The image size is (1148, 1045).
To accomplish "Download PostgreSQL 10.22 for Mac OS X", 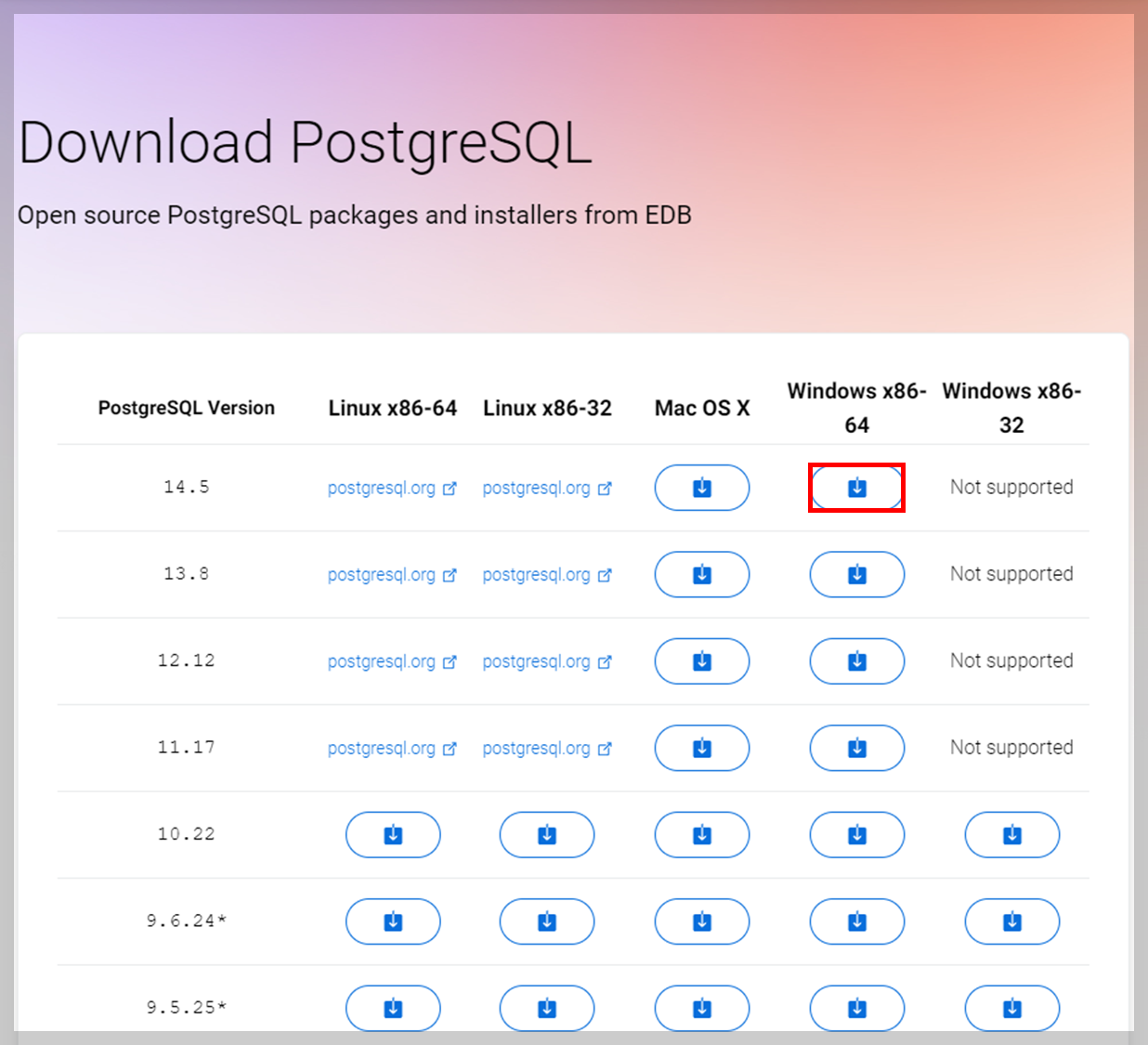I will (x=702, y=834).
